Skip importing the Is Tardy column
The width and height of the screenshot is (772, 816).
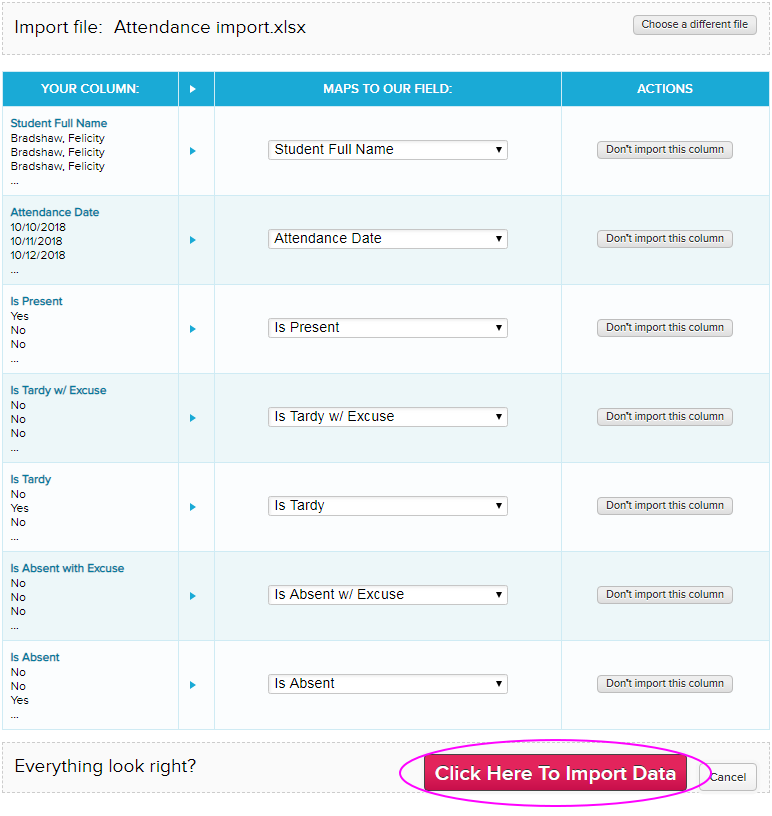(x=665, y=506)
